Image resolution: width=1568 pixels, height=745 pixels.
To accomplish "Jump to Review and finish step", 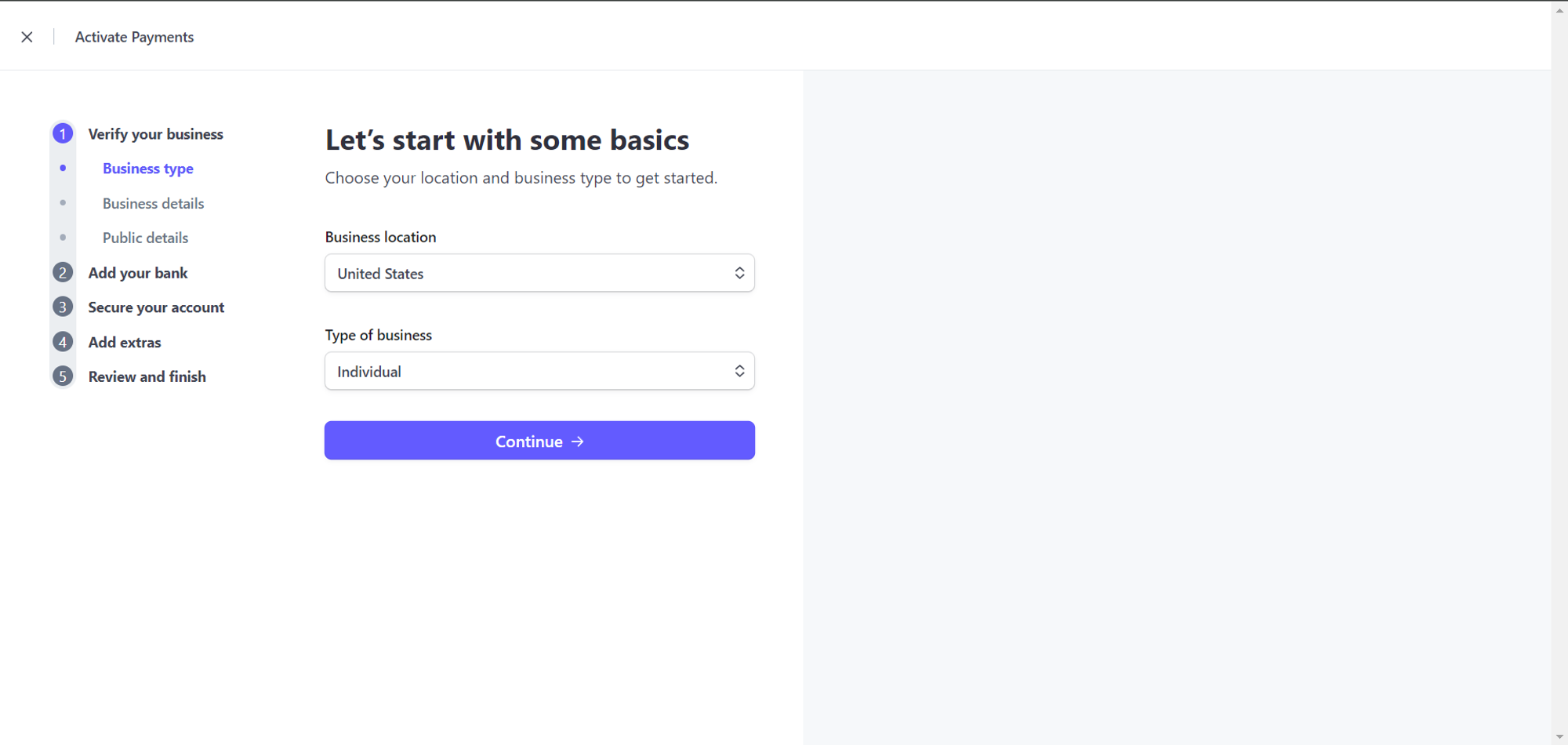I will click(147, 376).
